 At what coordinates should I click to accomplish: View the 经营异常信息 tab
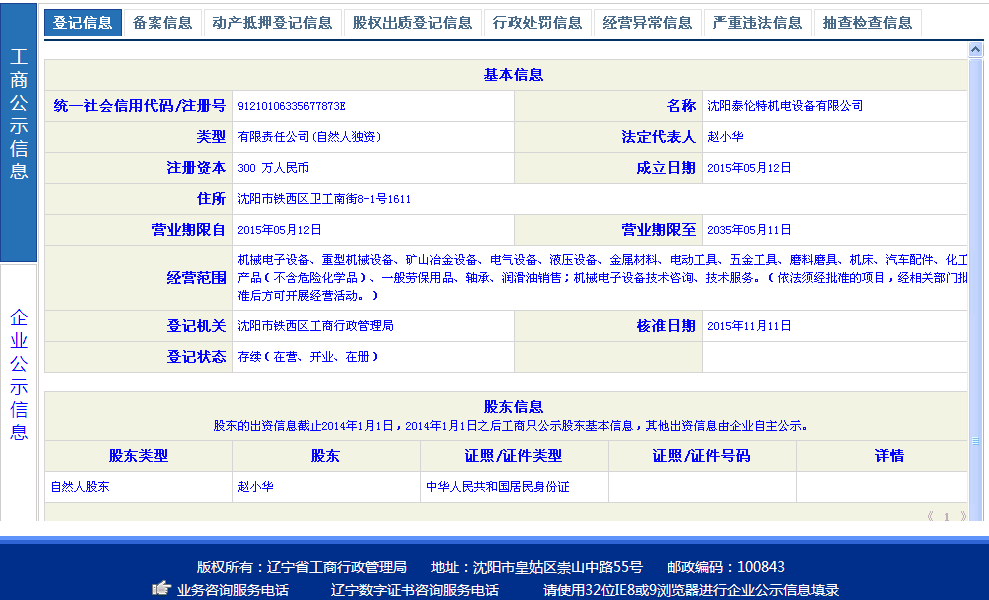pyautogui.click(x=647, y=23)
